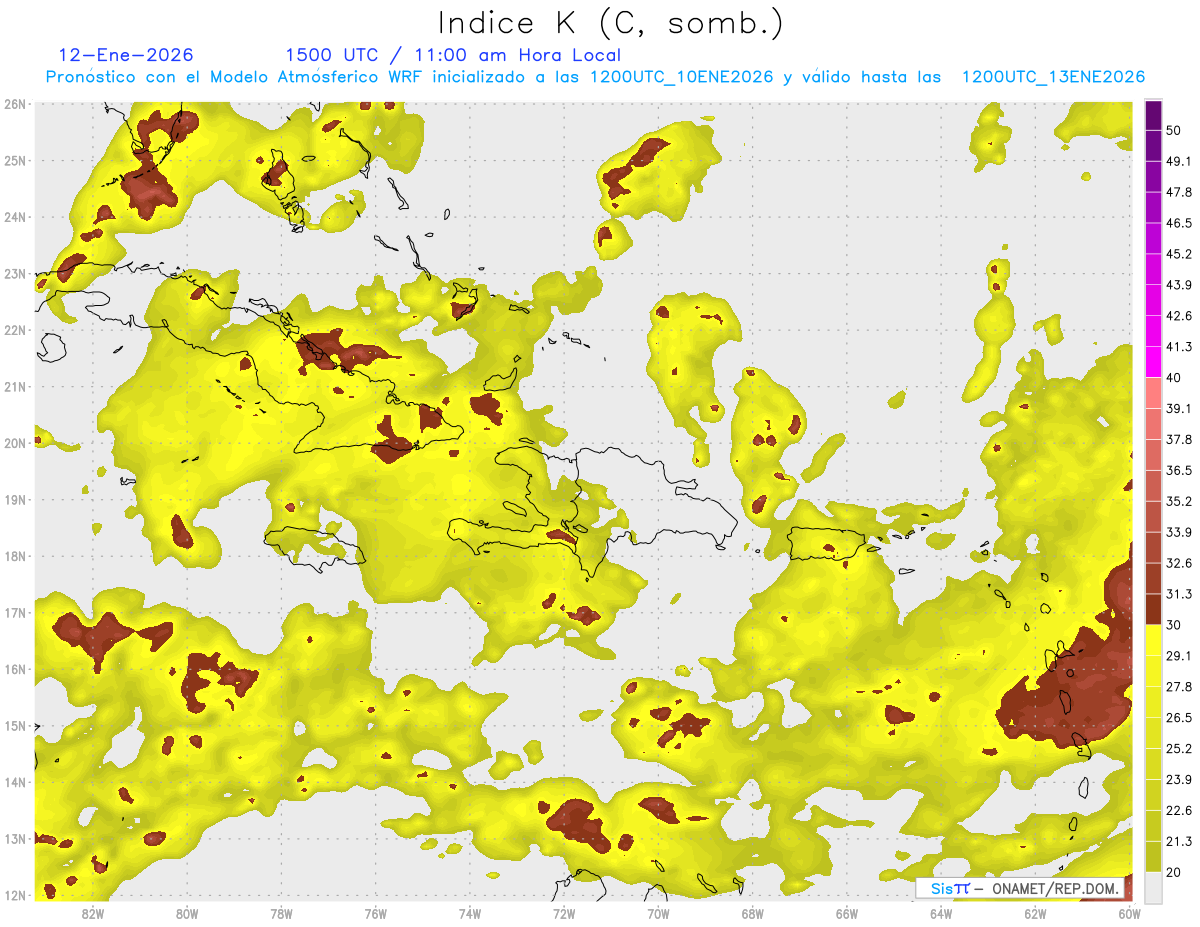Click the longitude label "74W"
This screenshot has height=927, width=1200.
tap(470, 913)
